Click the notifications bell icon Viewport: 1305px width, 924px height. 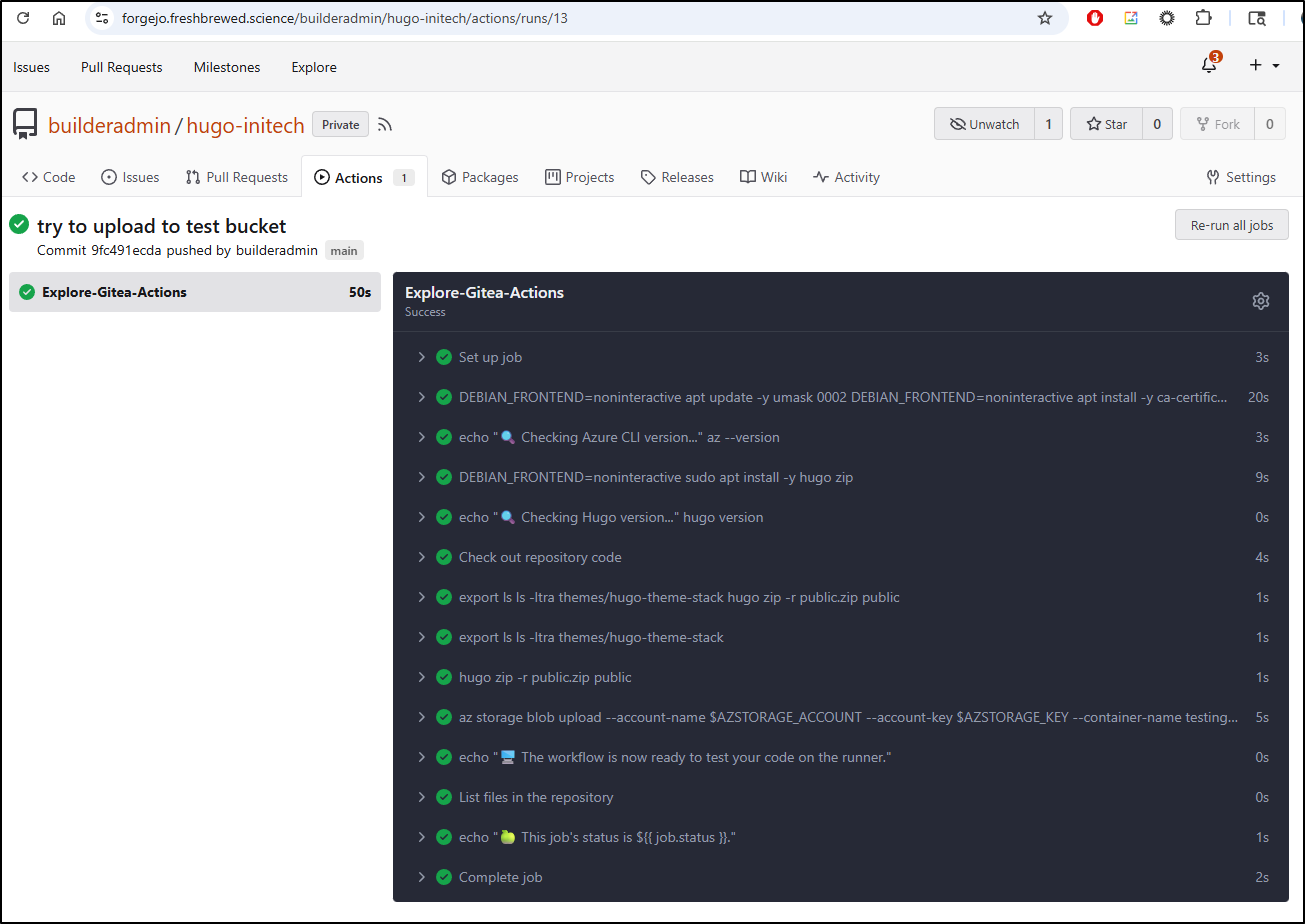coord(1209,66)
